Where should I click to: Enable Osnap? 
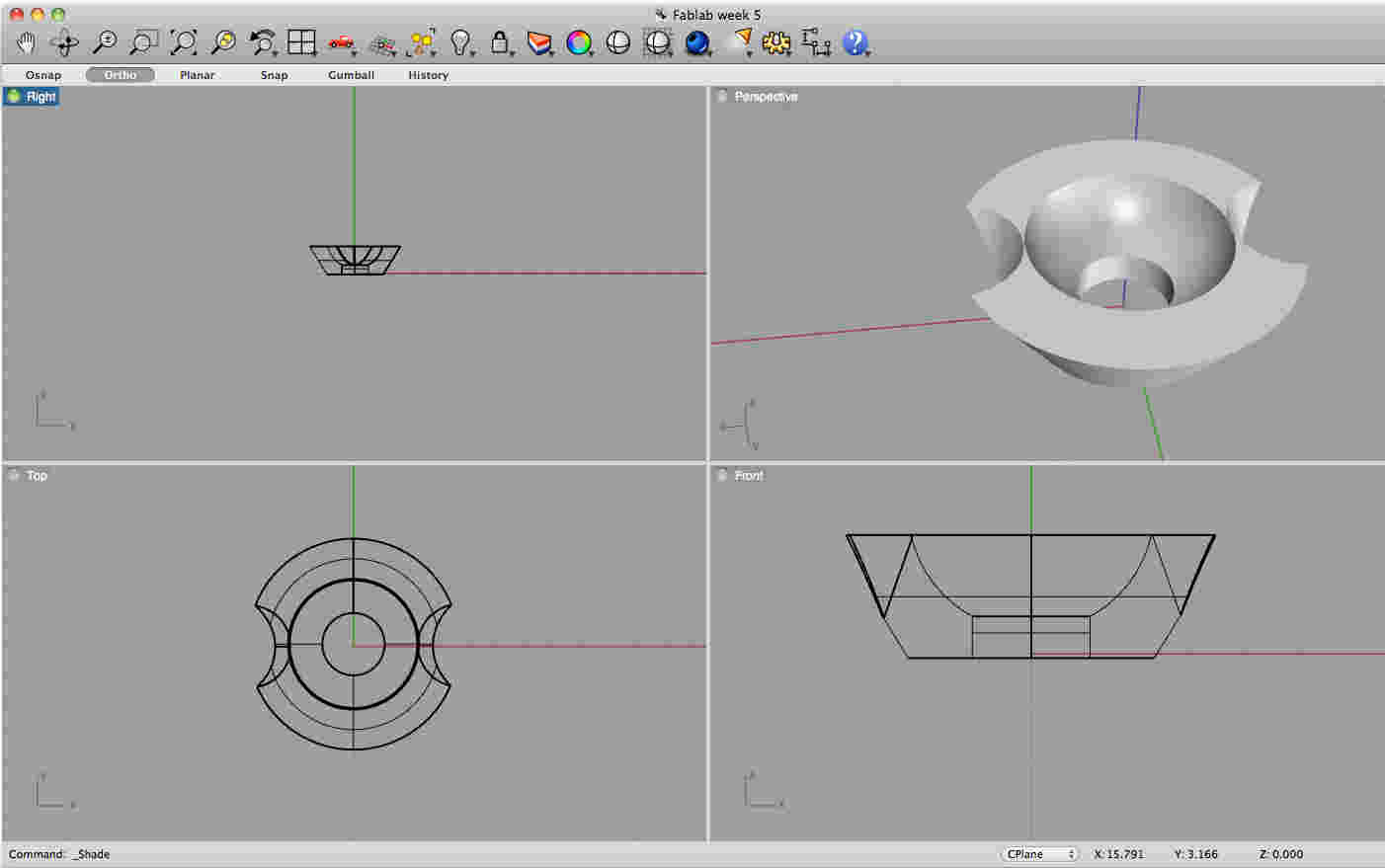[x=41, y=74]
